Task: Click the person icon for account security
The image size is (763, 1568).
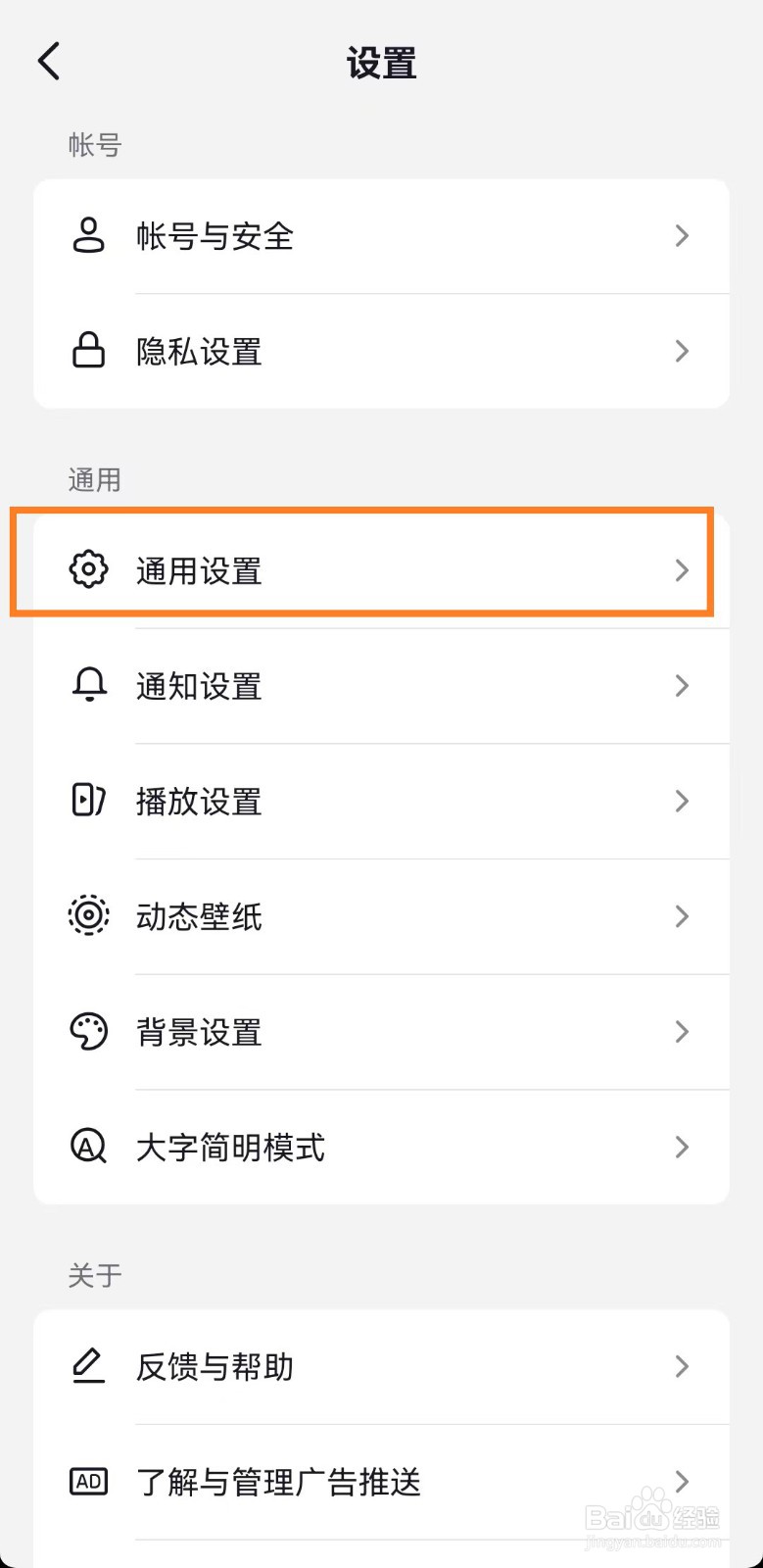Action: (x=88, y=236)
